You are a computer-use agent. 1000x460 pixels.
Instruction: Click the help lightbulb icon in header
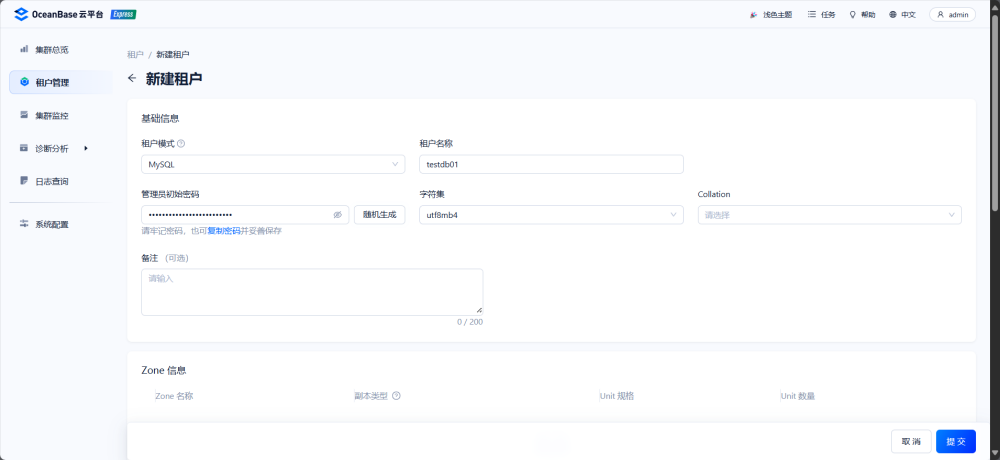point(852,14)
